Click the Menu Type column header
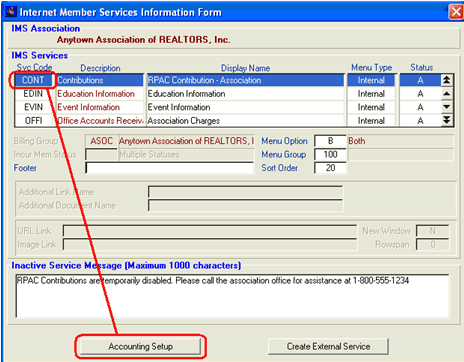The height and width of the screenshot is (362, 464). (371, 68)
